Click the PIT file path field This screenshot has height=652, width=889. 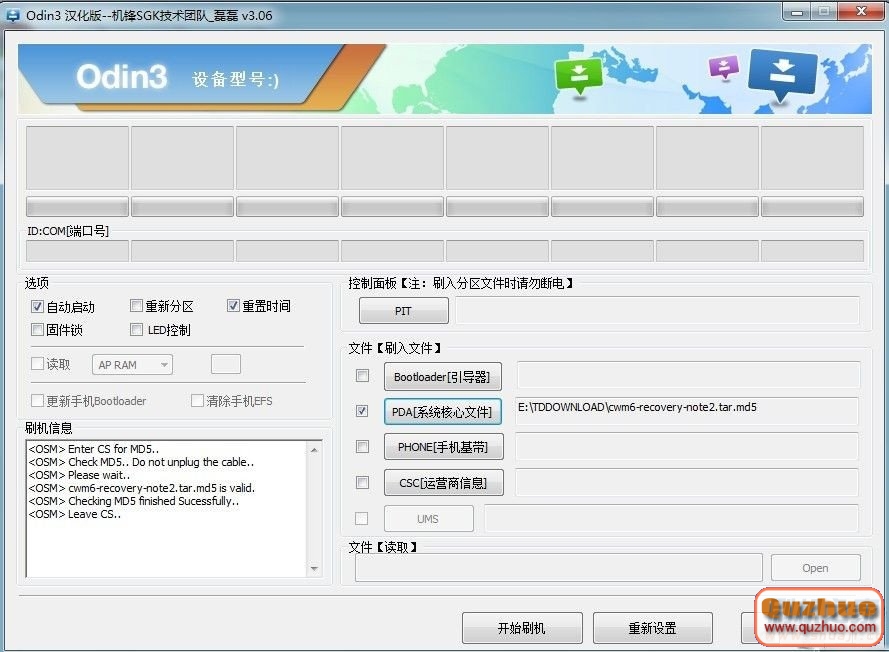click(657, 311)
